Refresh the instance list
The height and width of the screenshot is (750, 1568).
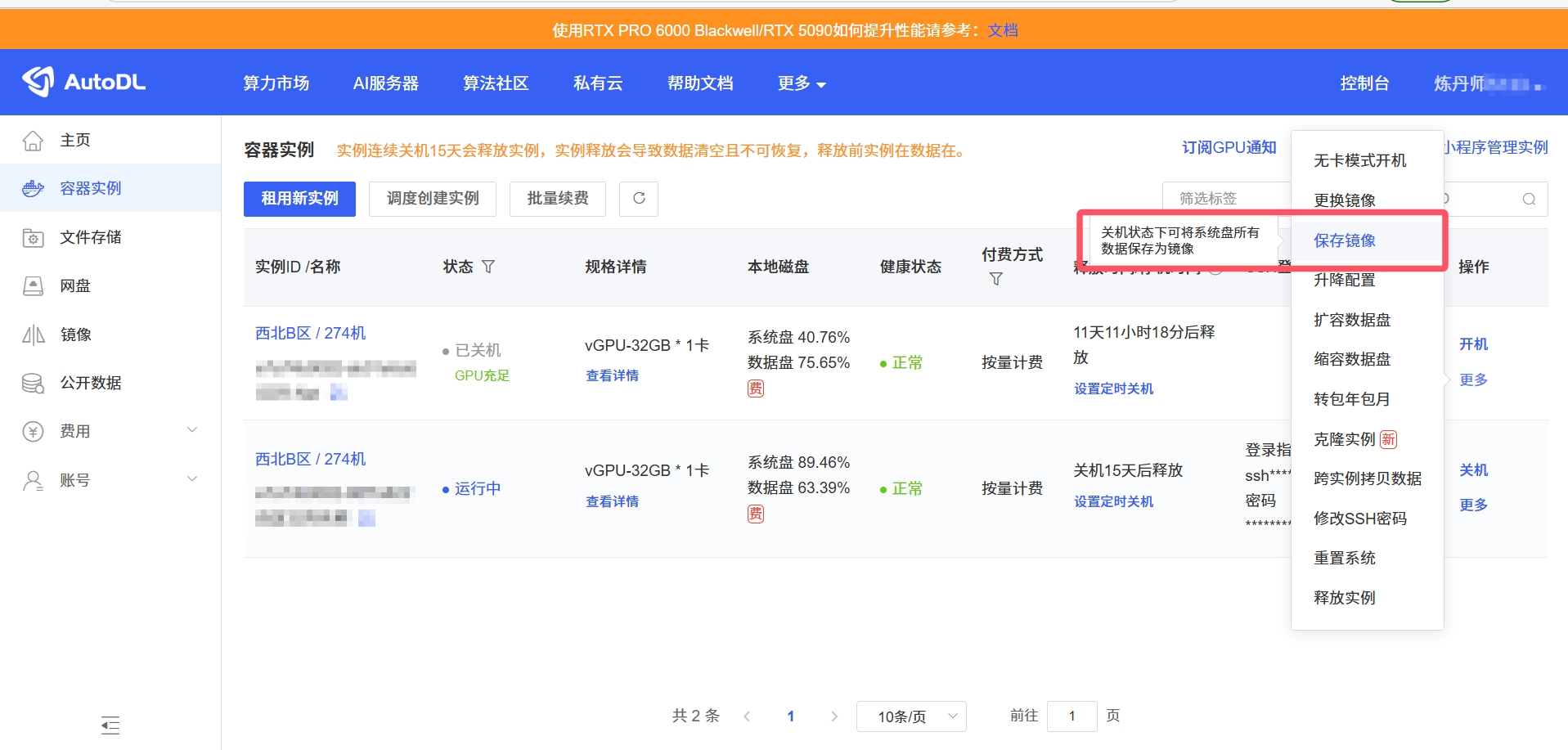pos(638,199)
